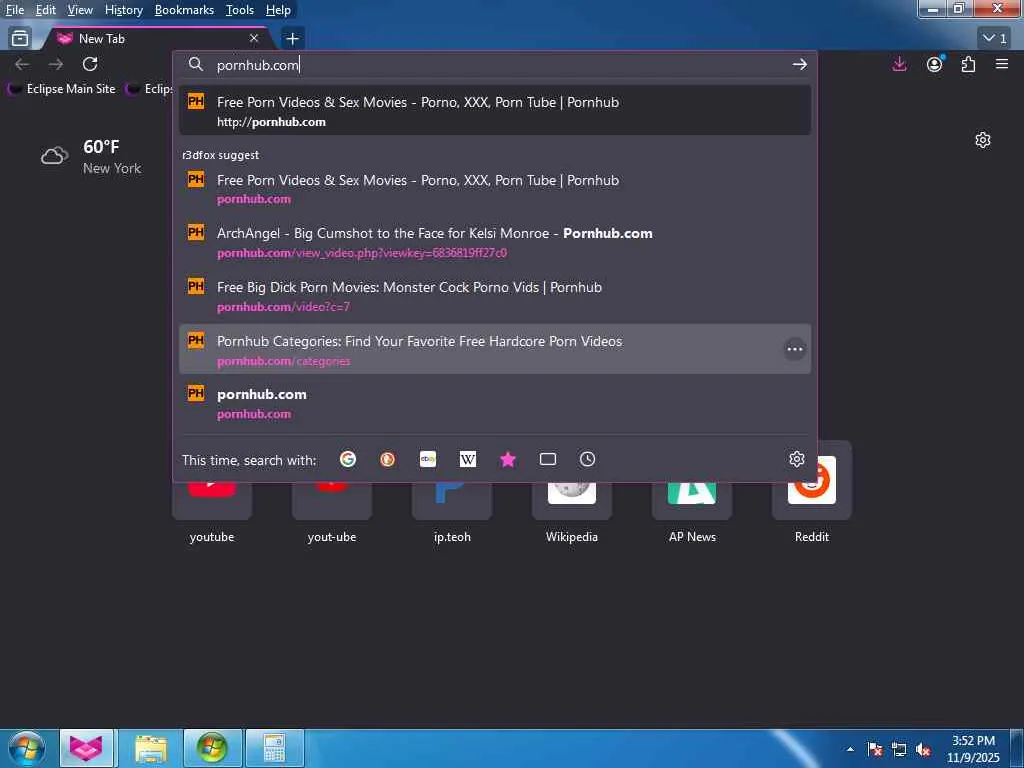
Task: Open the Windows Start button
Action: pos(27,748)
